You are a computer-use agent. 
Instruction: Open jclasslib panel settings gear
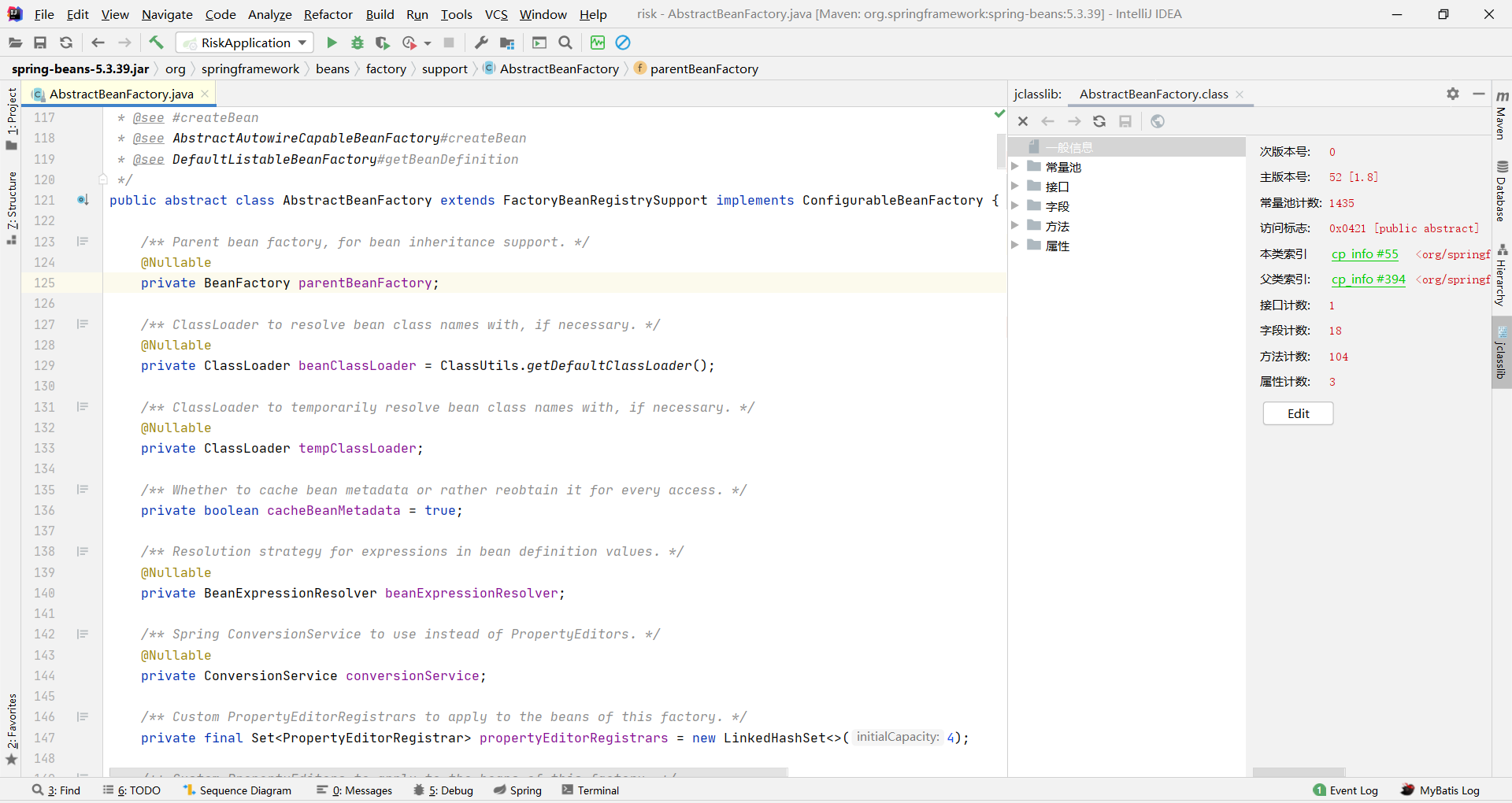[1453, 94]
